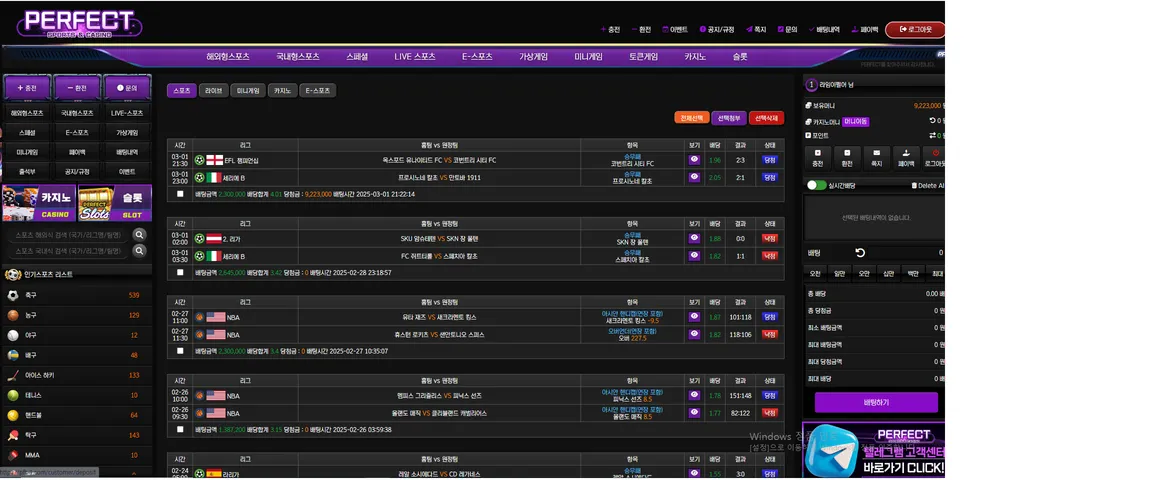The height and width of the screenshot is (480, 1152).
Task: Switch to the E-스포츠 history tab
Action: point(317,90)
